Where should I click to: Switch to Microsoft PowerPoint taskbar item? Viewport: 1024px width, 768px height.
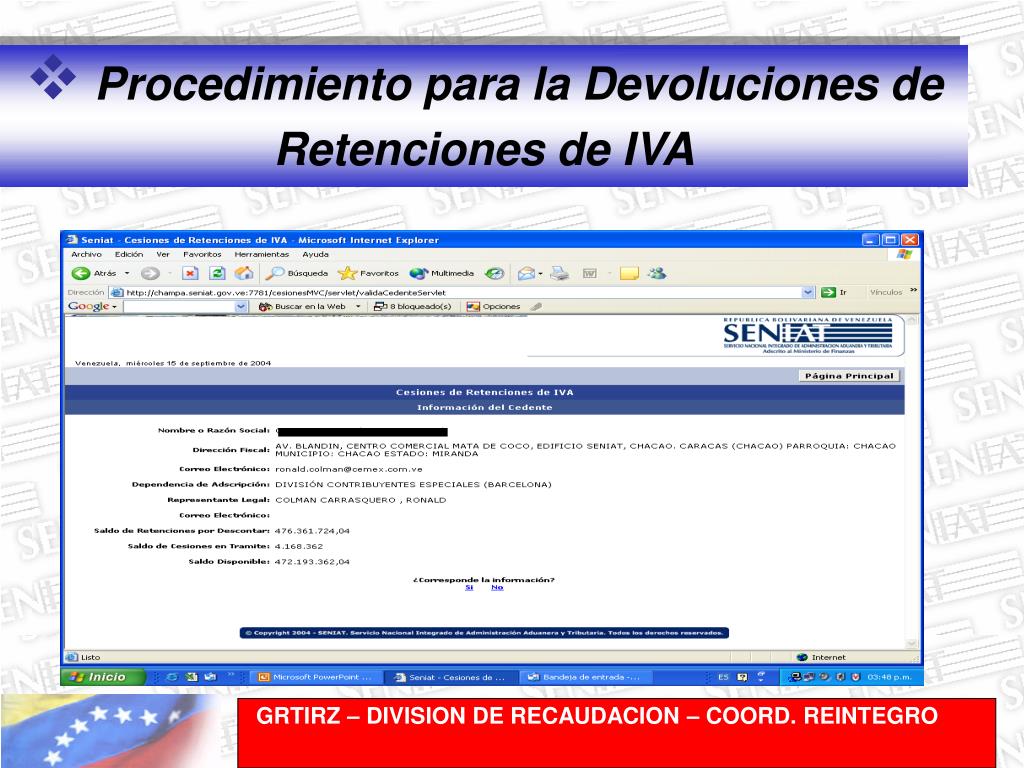[x=316, y=677]
